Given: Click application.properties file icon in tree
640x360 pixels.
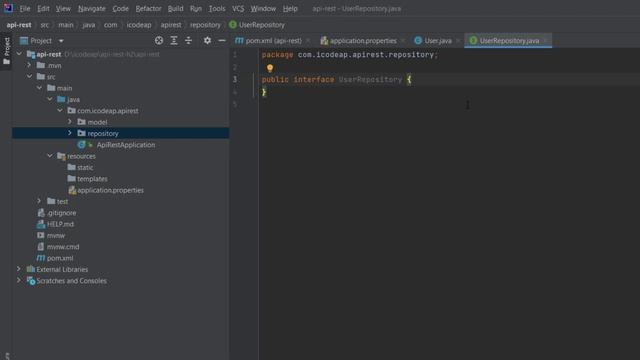Looking at the screenshot, I should 72,190.
